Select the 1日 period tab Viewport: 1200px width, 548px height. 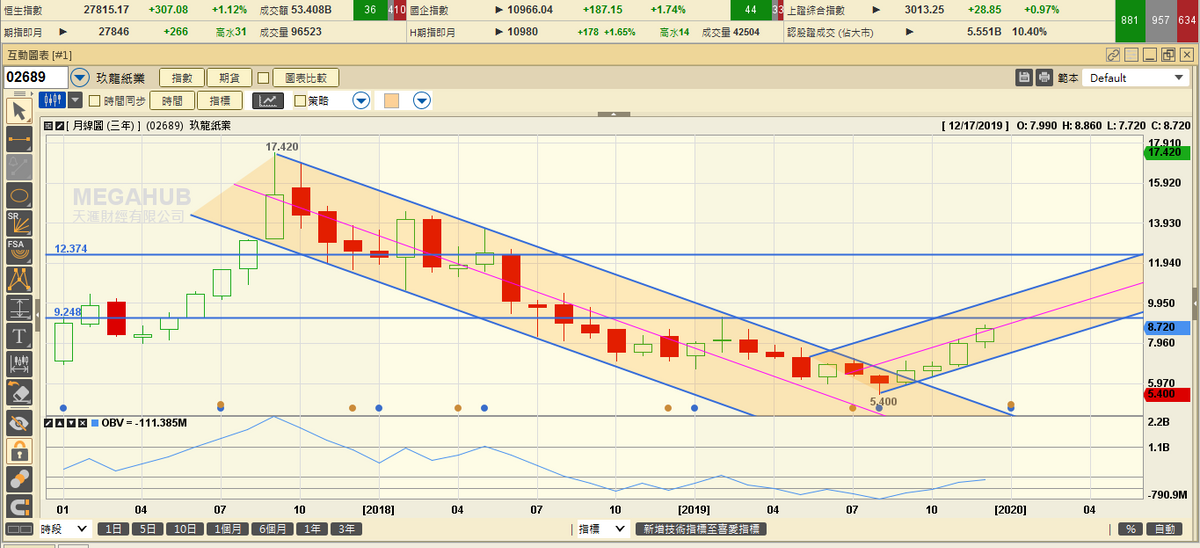pyautogui.click(x=115, y=528)
